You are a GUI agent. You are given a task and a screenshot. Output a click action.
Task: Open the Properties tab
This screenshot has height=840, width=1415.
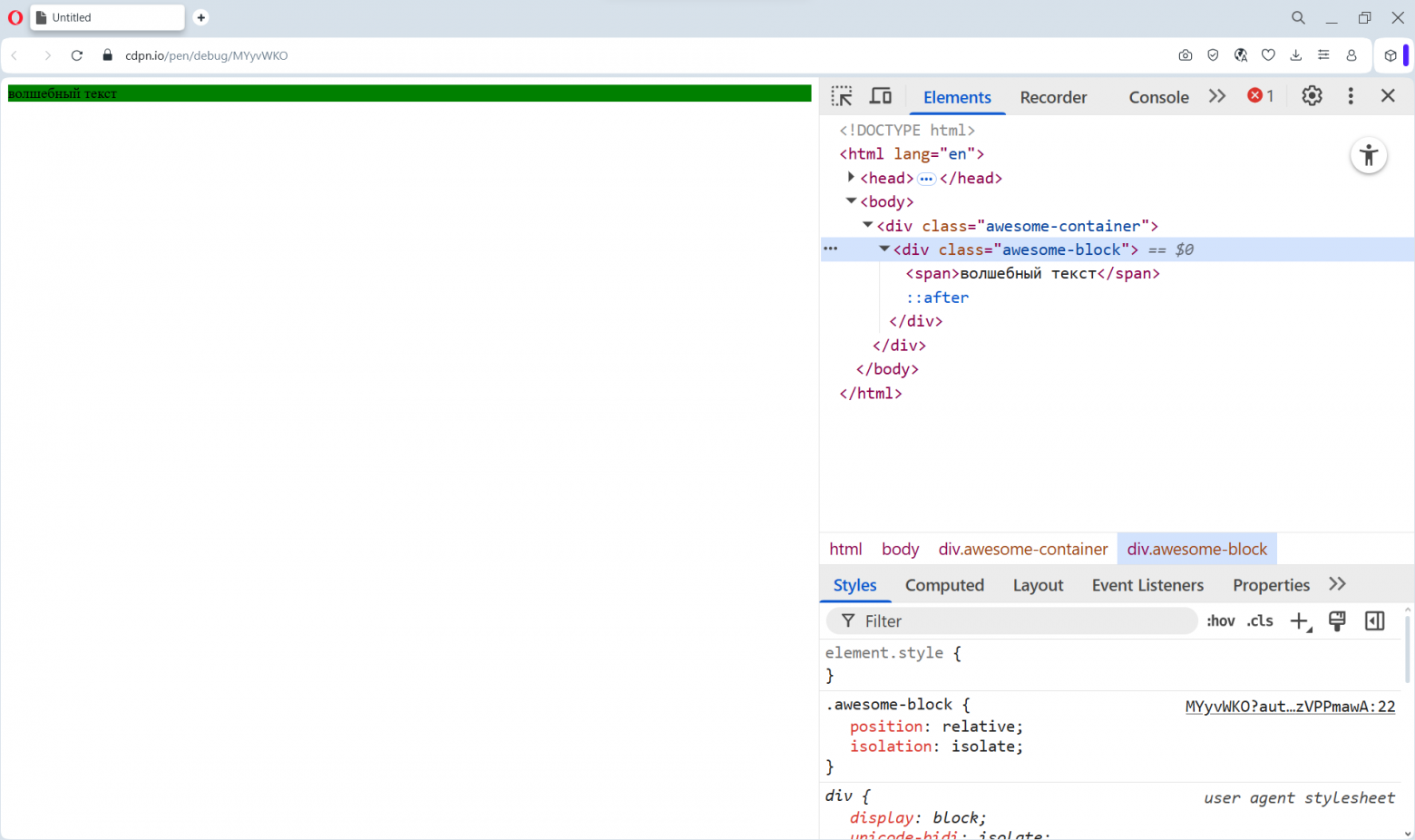point(1271,585)
